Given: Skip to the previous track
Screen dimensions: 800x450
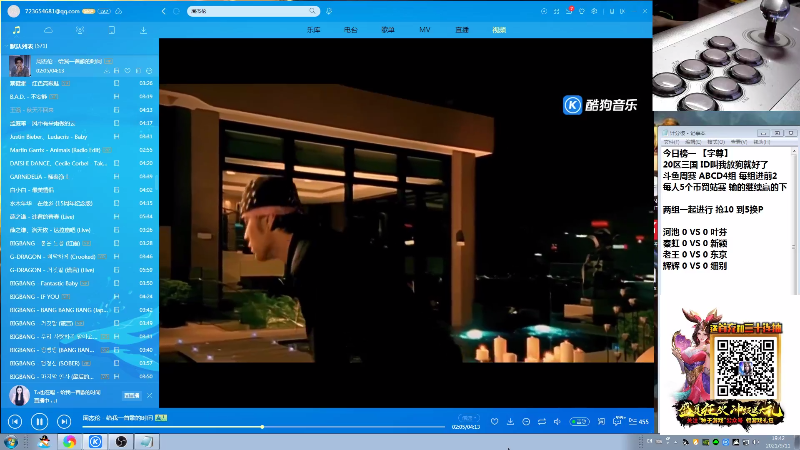Looking at the screenshot, I should (x=15, y=421).
